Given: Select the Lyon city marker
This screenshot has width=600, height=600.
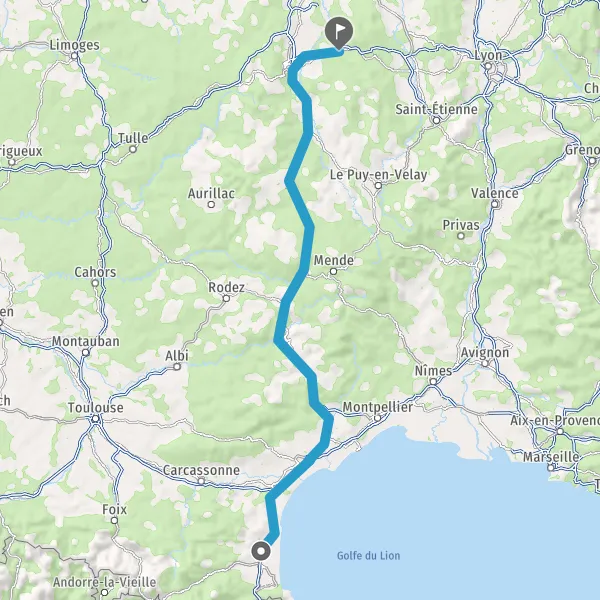Looking at the screenshot, I should click(488, 66).
